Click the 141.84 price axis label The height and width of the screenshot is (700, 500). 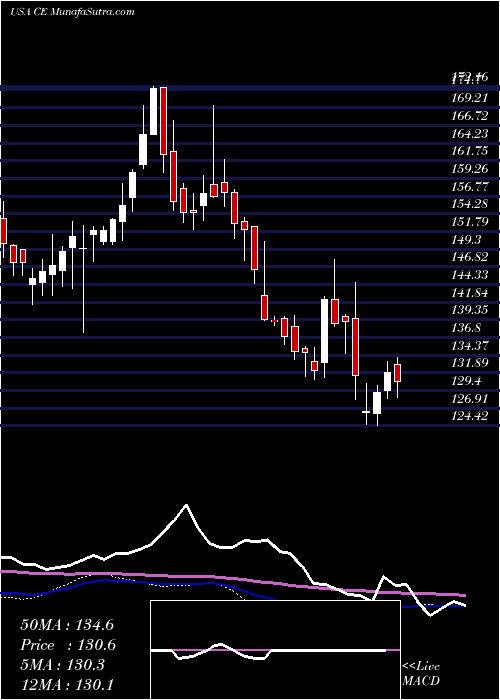pyautogui.click(x=471, y=293)
